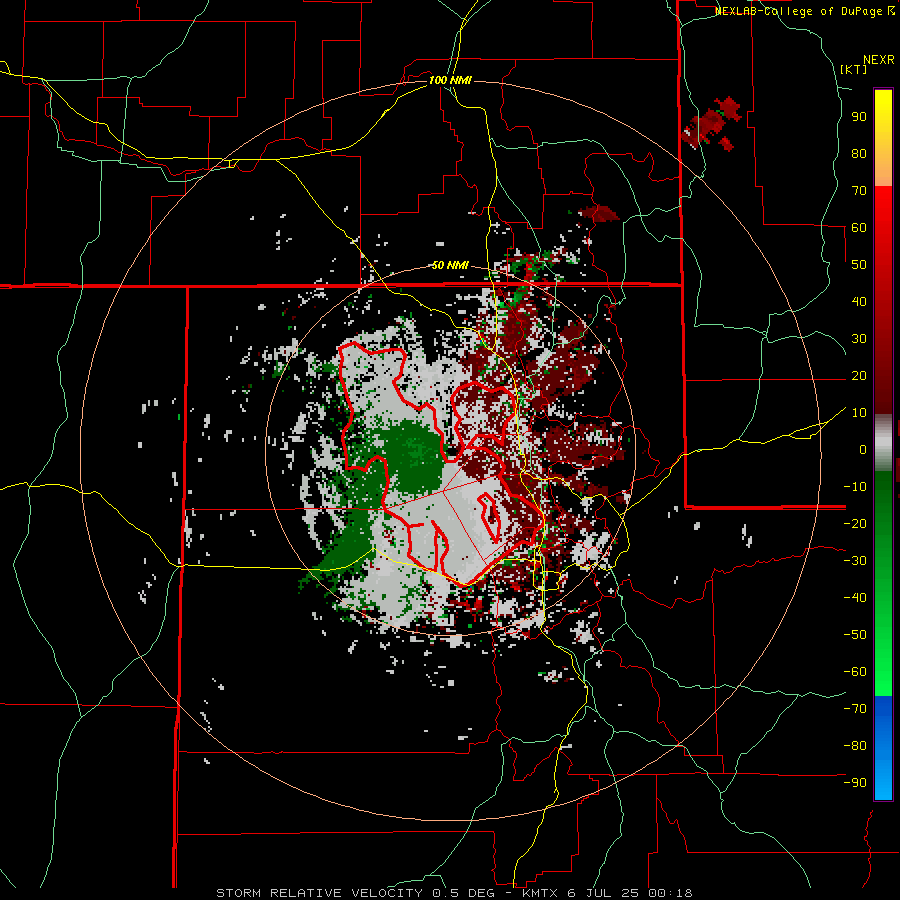Click the "-90" scale value
This screenshot has height=900, width=900.
tap(855, 783)
